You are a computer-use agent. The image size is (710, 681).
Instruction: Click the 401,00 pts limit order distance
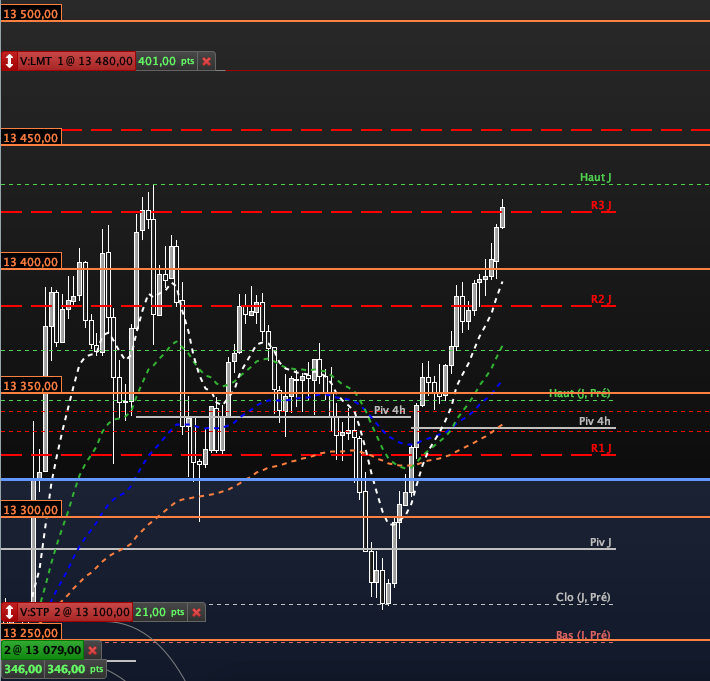[x=166, y=61]
